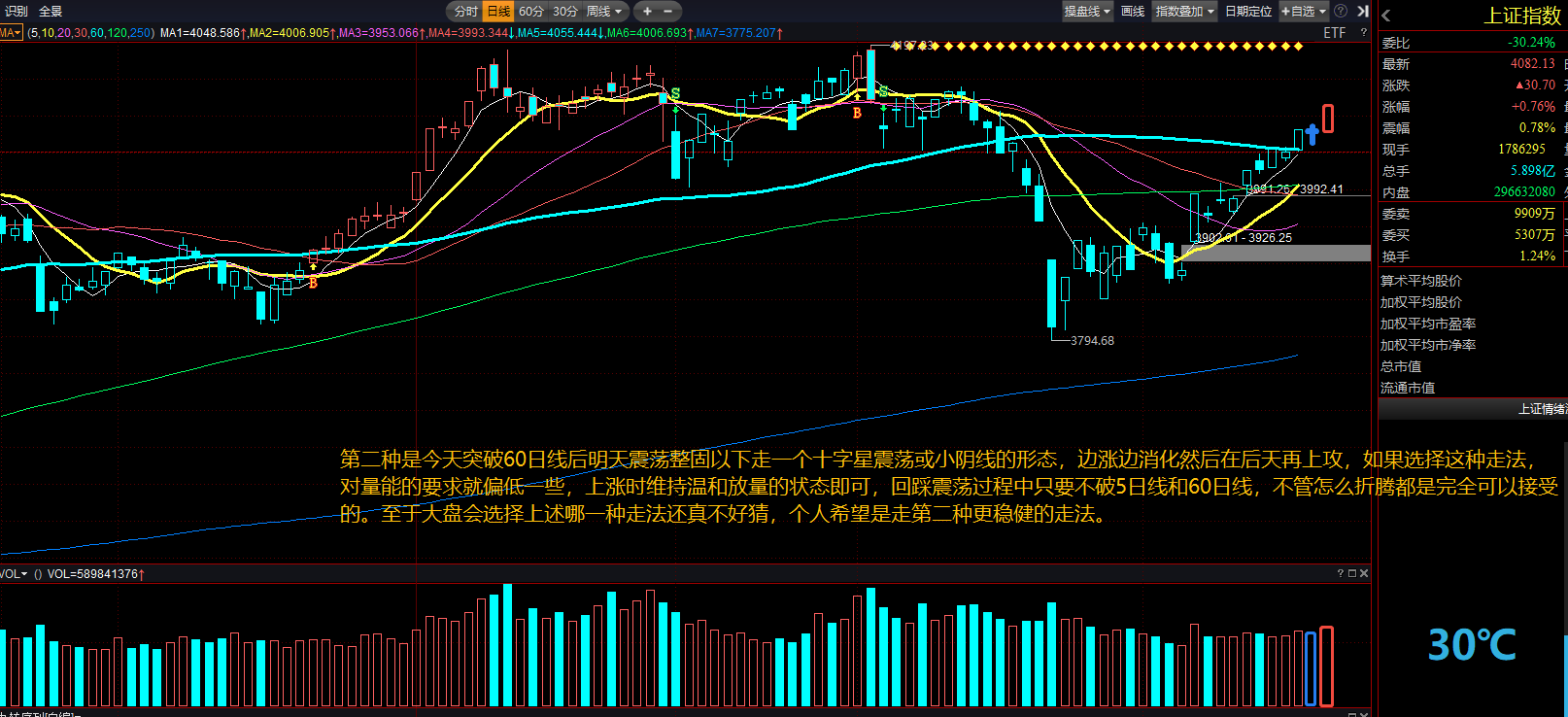Expand the 指数叠加 dropdown
This screenshot has width=1568, height=717.
point(1184,12)
